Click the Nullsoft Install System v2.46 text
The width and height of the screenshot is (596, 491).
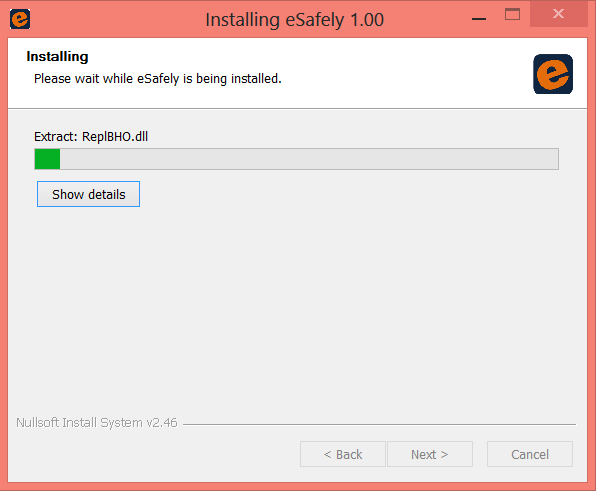tap(97, 423)
